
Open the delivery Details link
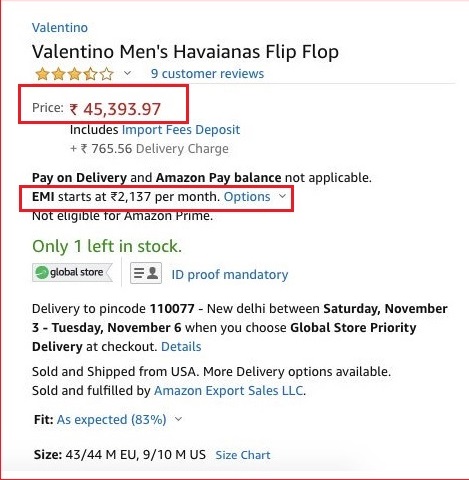181,347
